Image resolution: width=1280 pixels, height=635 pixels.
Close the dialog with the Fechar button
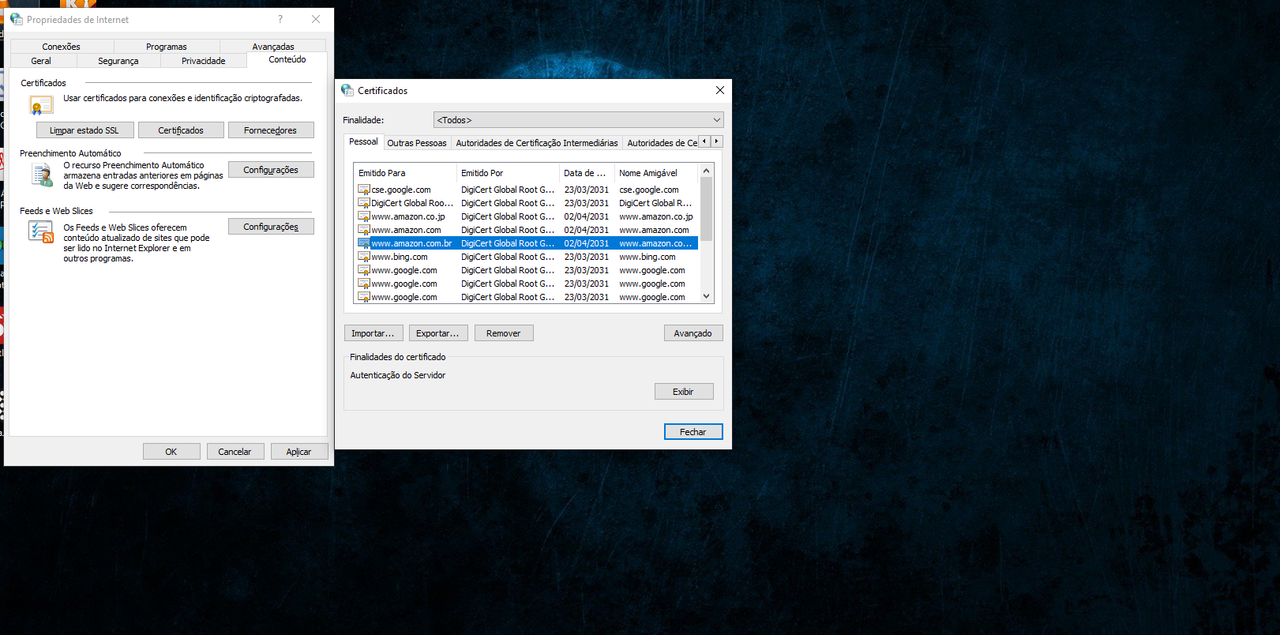pyautogui.click(x=693, y=432)
